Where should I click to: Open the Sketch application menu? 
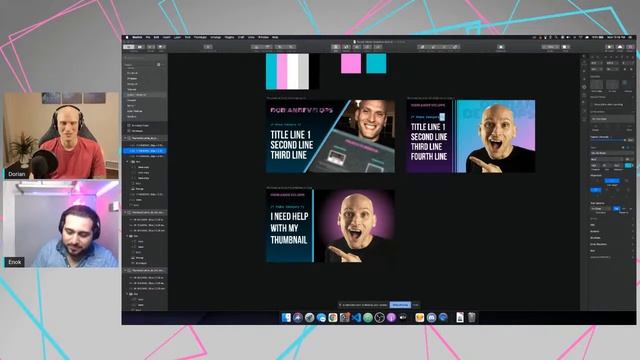pyautogui.click(x=137, y=37)
